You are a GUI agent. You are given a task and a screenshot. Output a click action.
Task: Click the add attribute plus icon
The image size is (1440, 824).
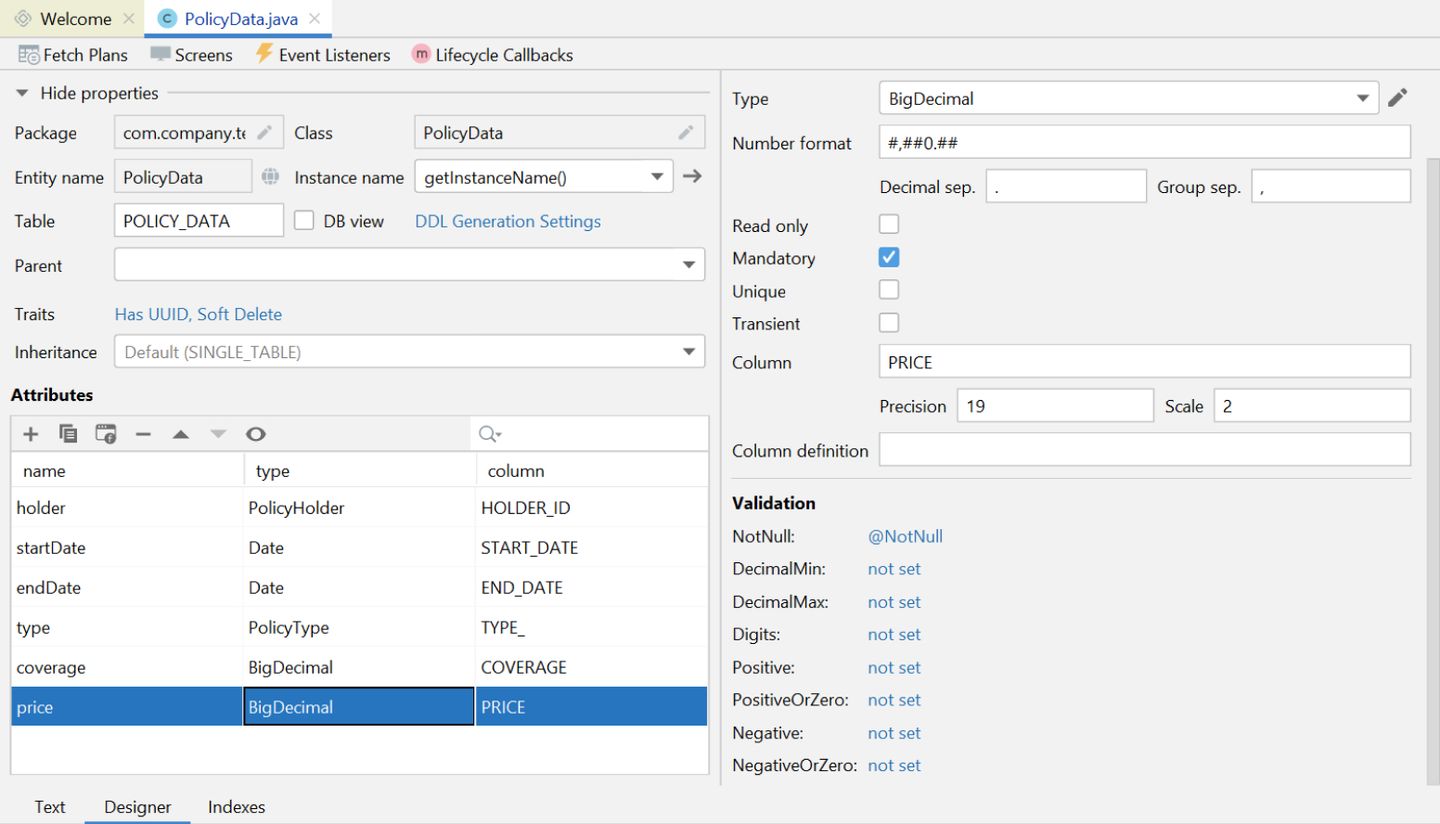tap(31, 434)
